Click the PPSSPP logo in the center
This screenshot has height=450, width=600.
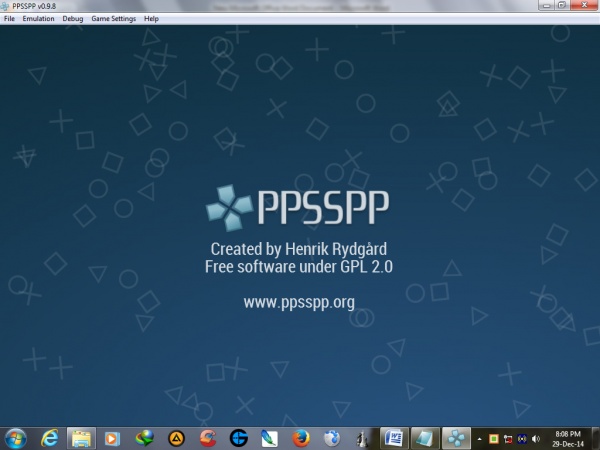tap(297, 207)
